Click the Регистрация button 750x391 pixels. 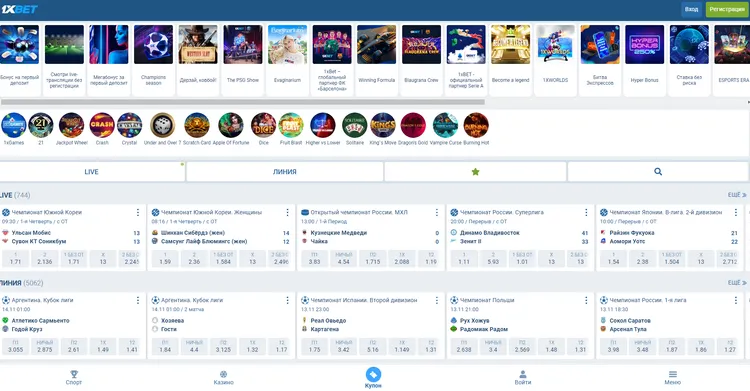click(727, 9)
